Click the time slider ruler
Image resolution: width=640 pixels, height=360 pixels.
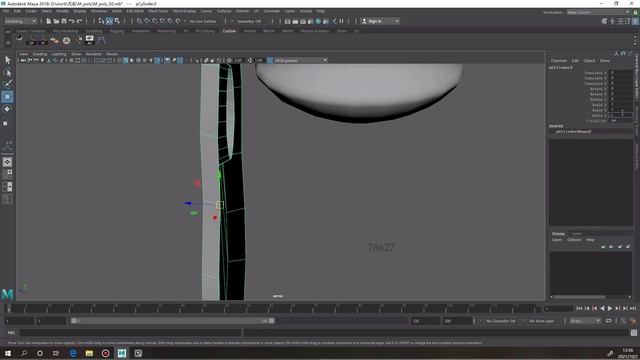pyautogui.click(x=273, y=308)
